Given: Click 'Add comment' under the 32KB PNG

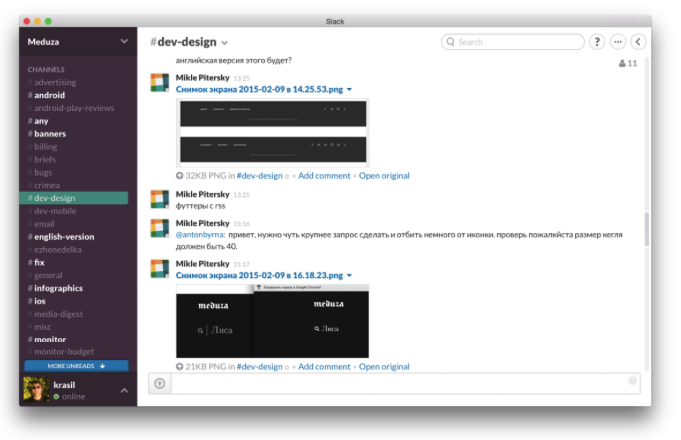Looking at the screenshot, I should coord(324,175).
